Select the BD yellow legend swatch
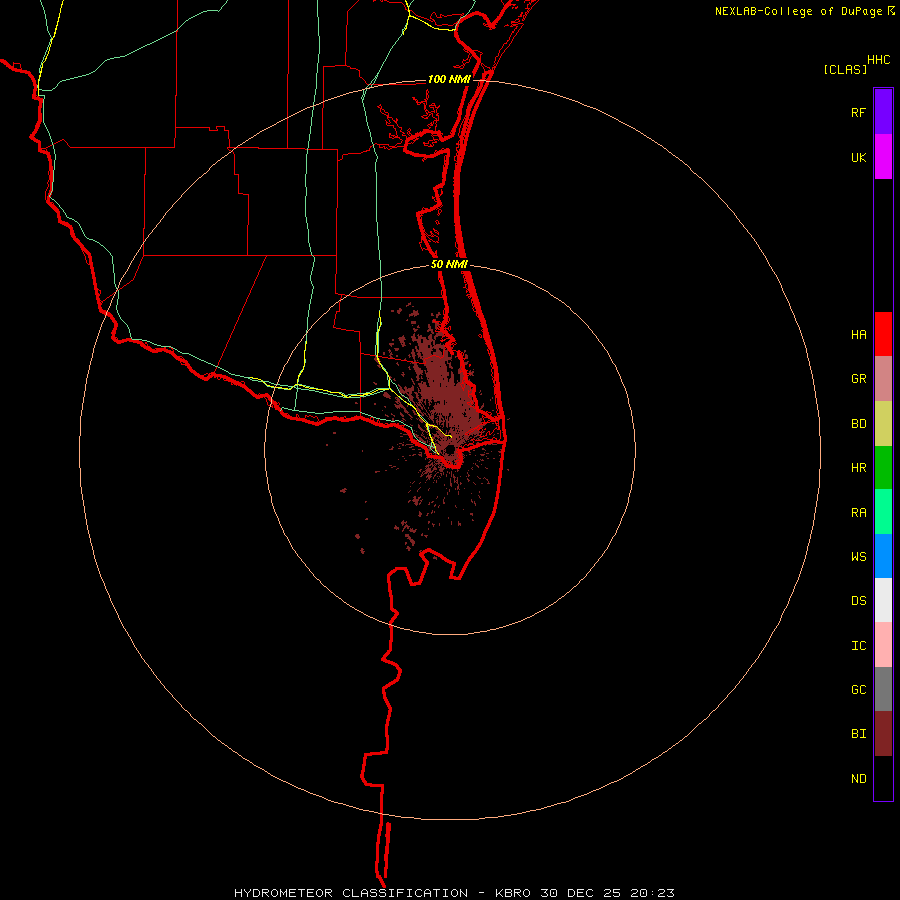 click(883, 424)
